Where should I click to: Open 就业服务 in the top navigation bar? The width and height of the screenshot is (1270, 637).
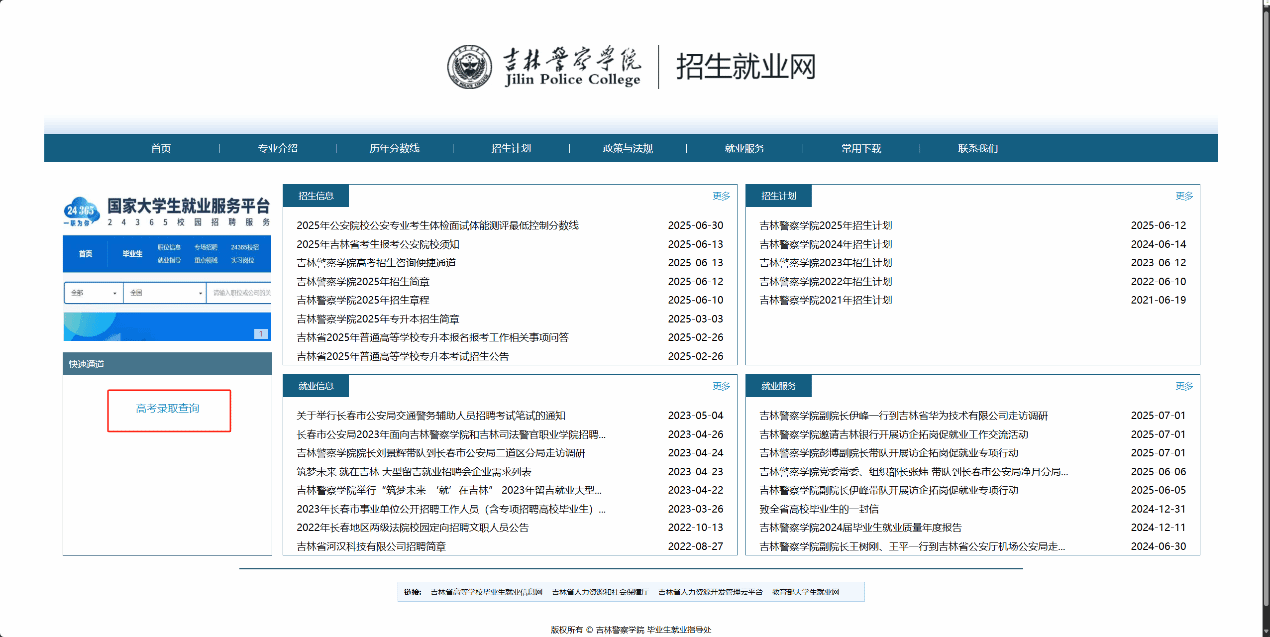tap(744, 148)
